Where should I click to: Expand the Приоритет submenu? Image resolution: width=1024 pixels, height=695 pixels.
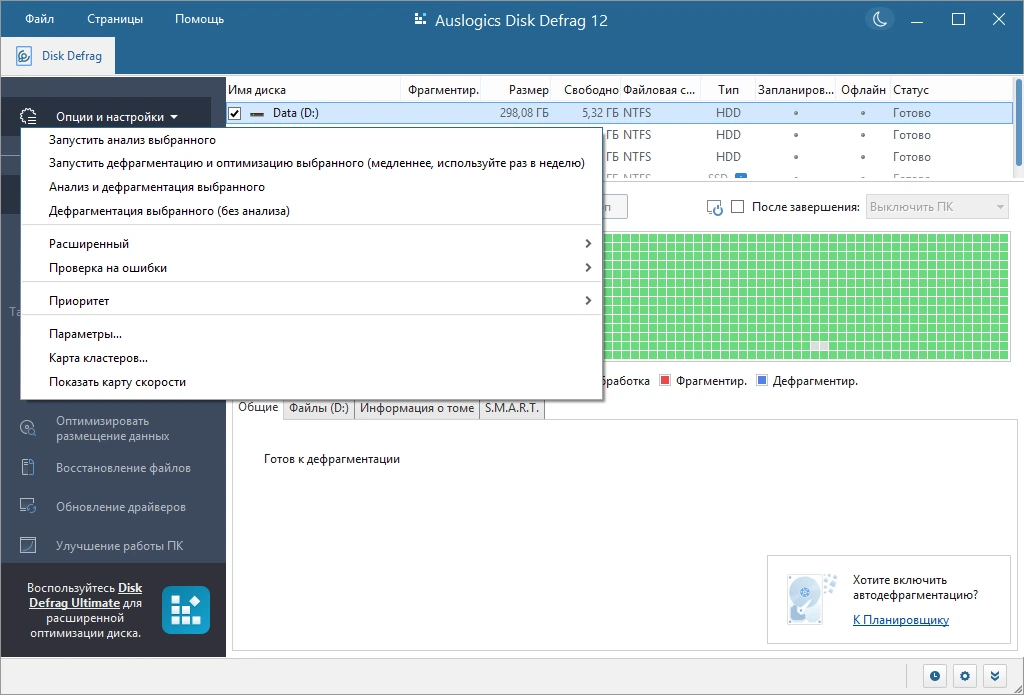click(311, 301)
